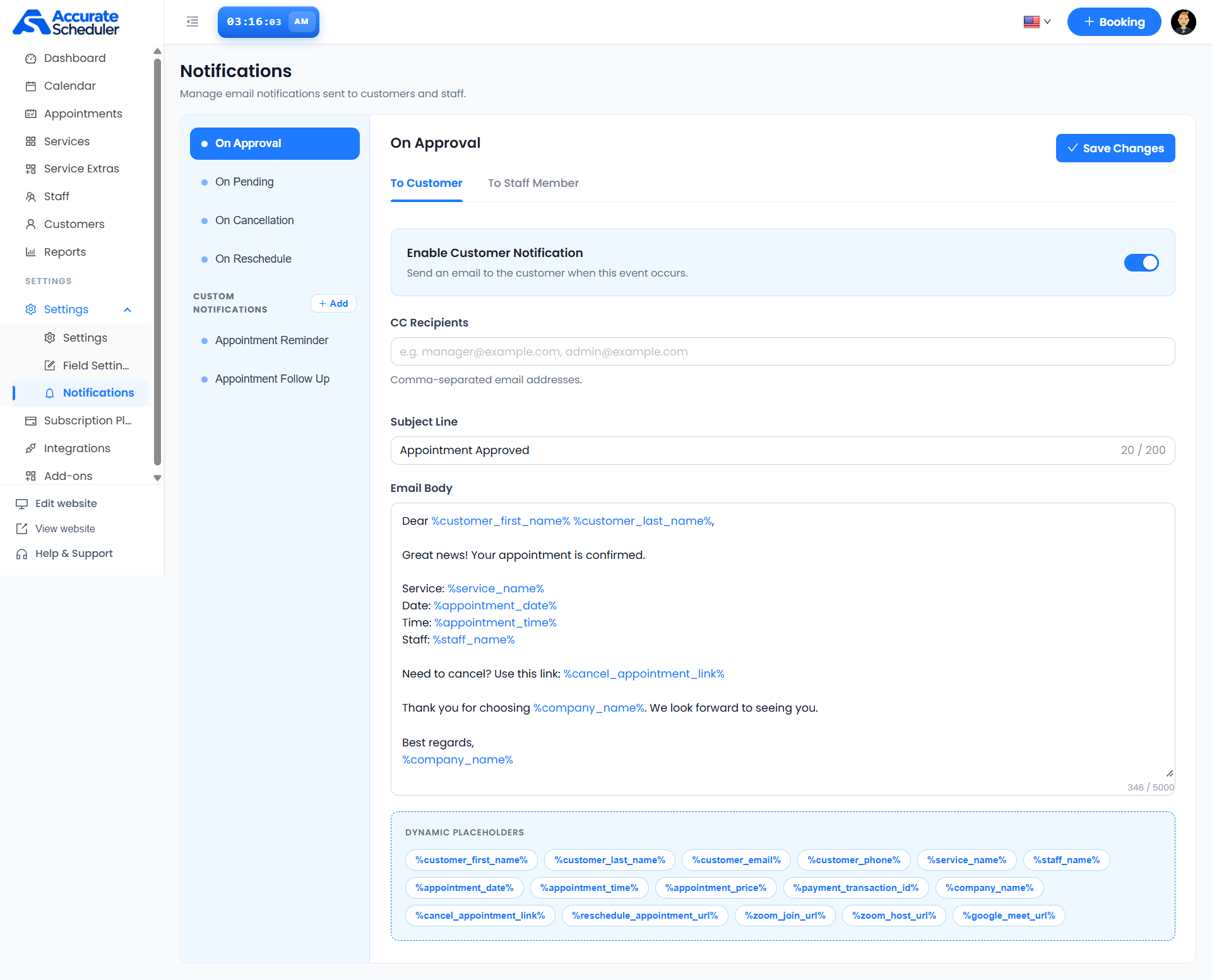This screenshot has height=980, width=1212.
Task: Open the On Pending notification
Action: coord(275,182)
